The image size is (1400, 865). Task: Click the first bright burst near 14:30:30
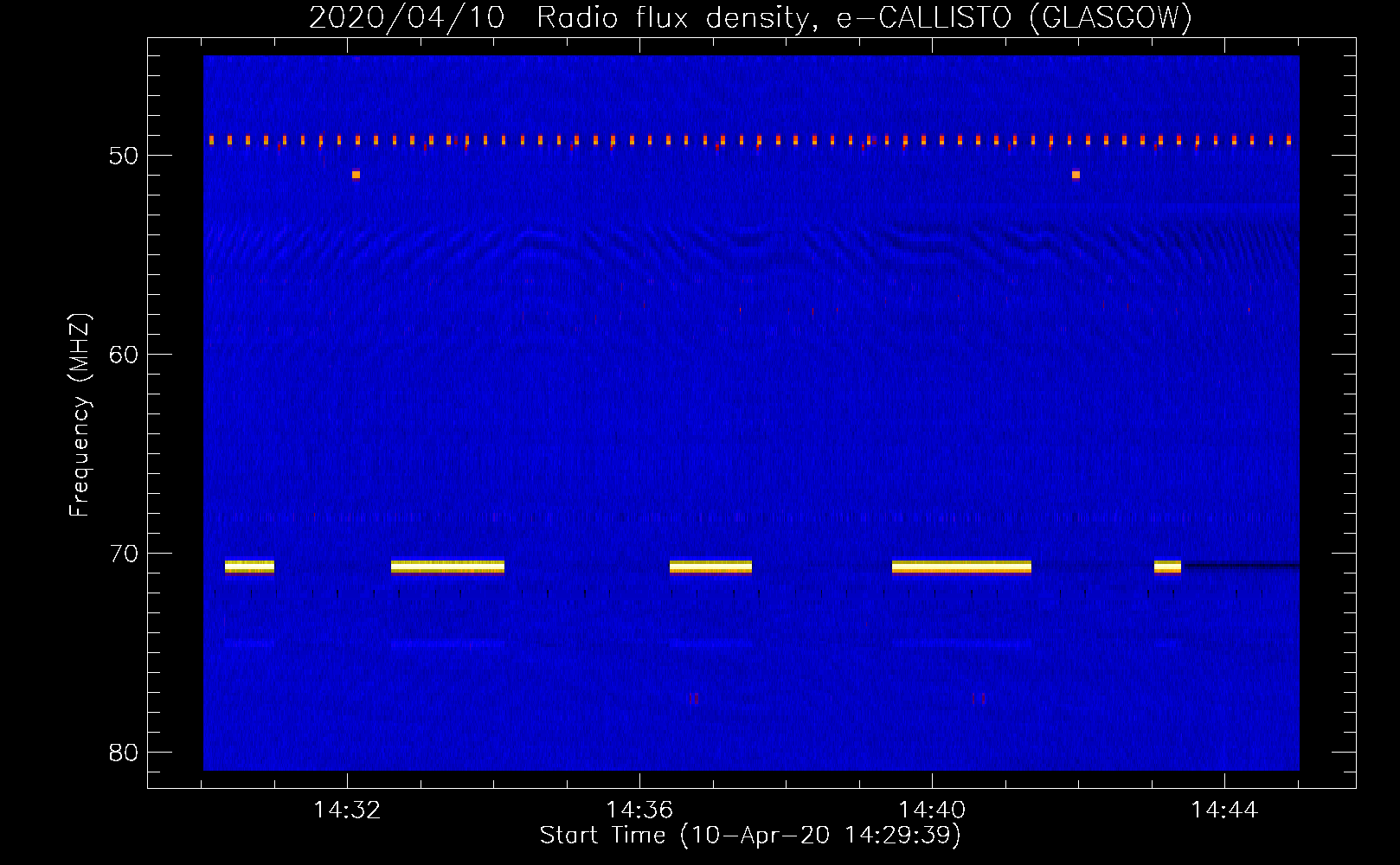249,567
